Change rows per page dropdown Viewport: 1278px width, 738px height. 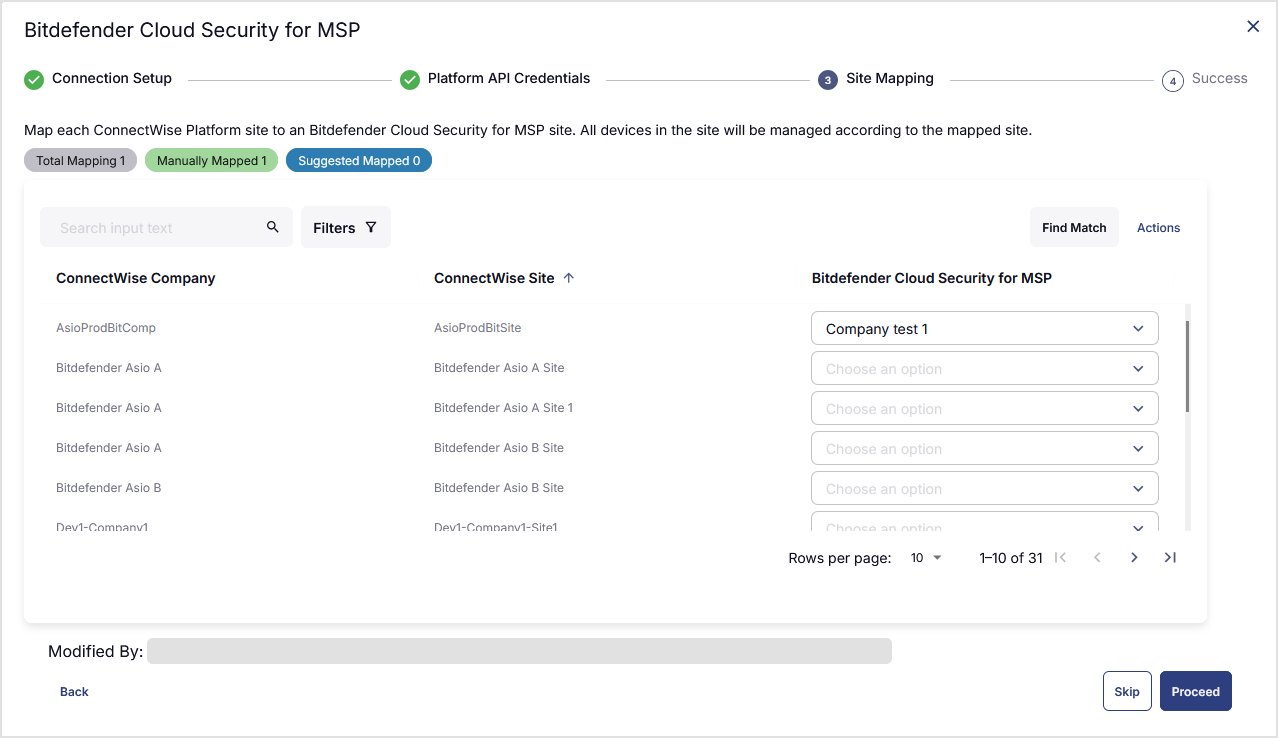[926, 557]
